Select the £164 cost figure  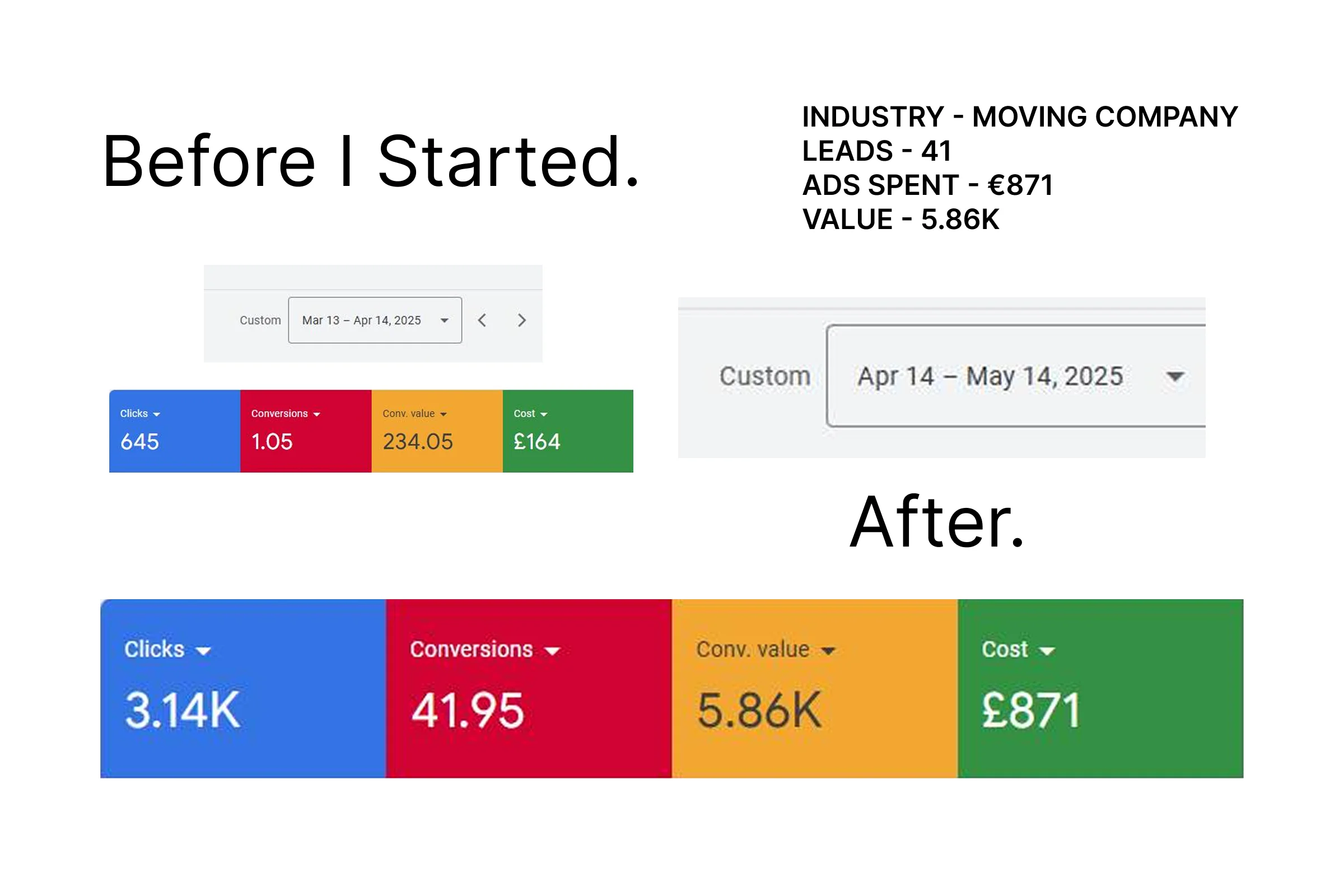tap(536, 442)
